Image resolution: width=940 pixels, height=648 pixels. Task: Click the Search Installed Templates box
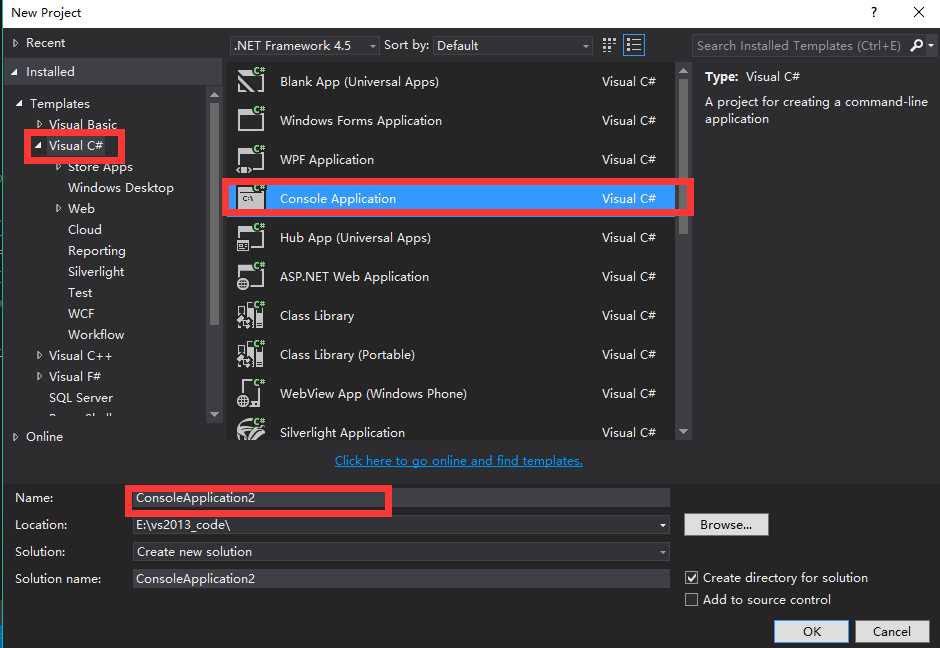pos(799,46)
